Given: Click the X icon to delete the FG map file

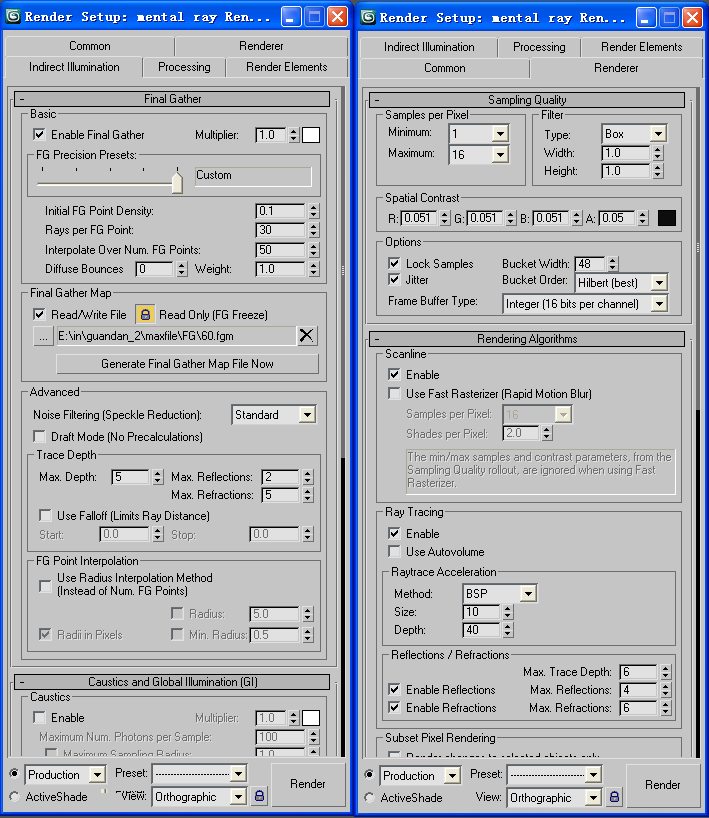Looking at the screenshot, I should [306, 335].
